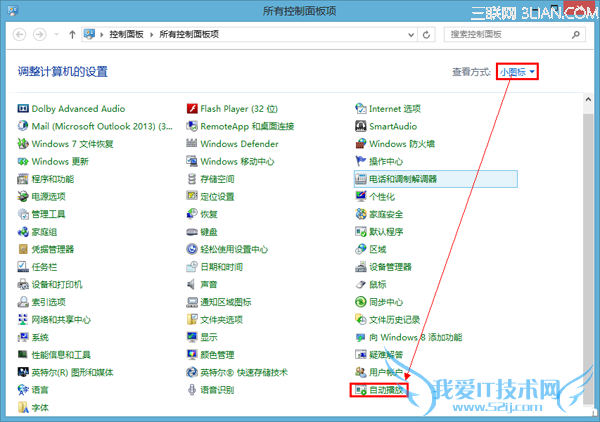Viewport: 600px width, 422px height.
Task: Refresh the control panel view
Action: coord(426,35)
